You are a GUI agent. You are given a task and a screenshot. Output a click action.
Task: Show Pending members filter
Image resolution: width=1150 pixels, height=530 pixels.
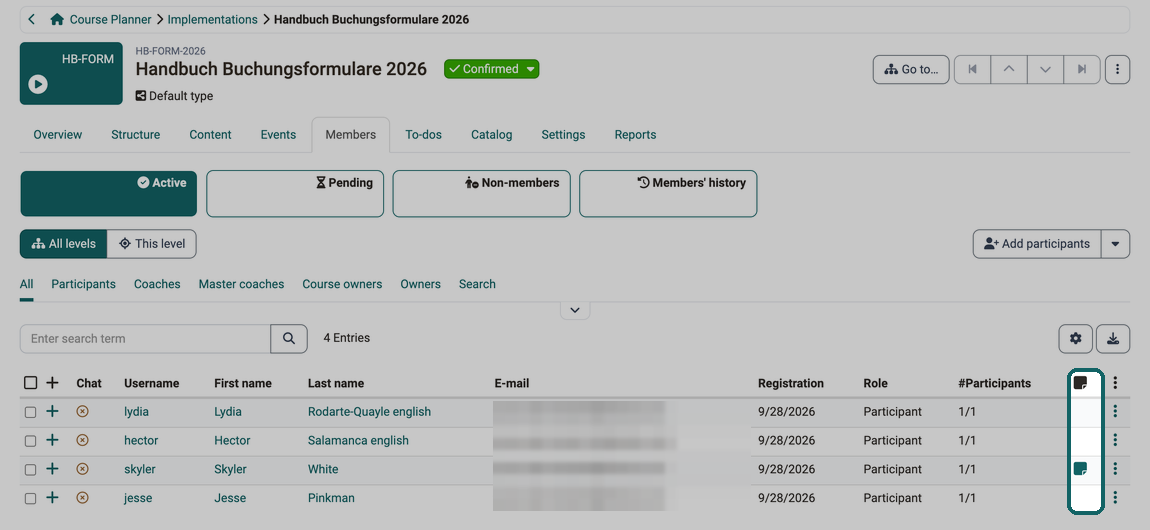(295, 194)
